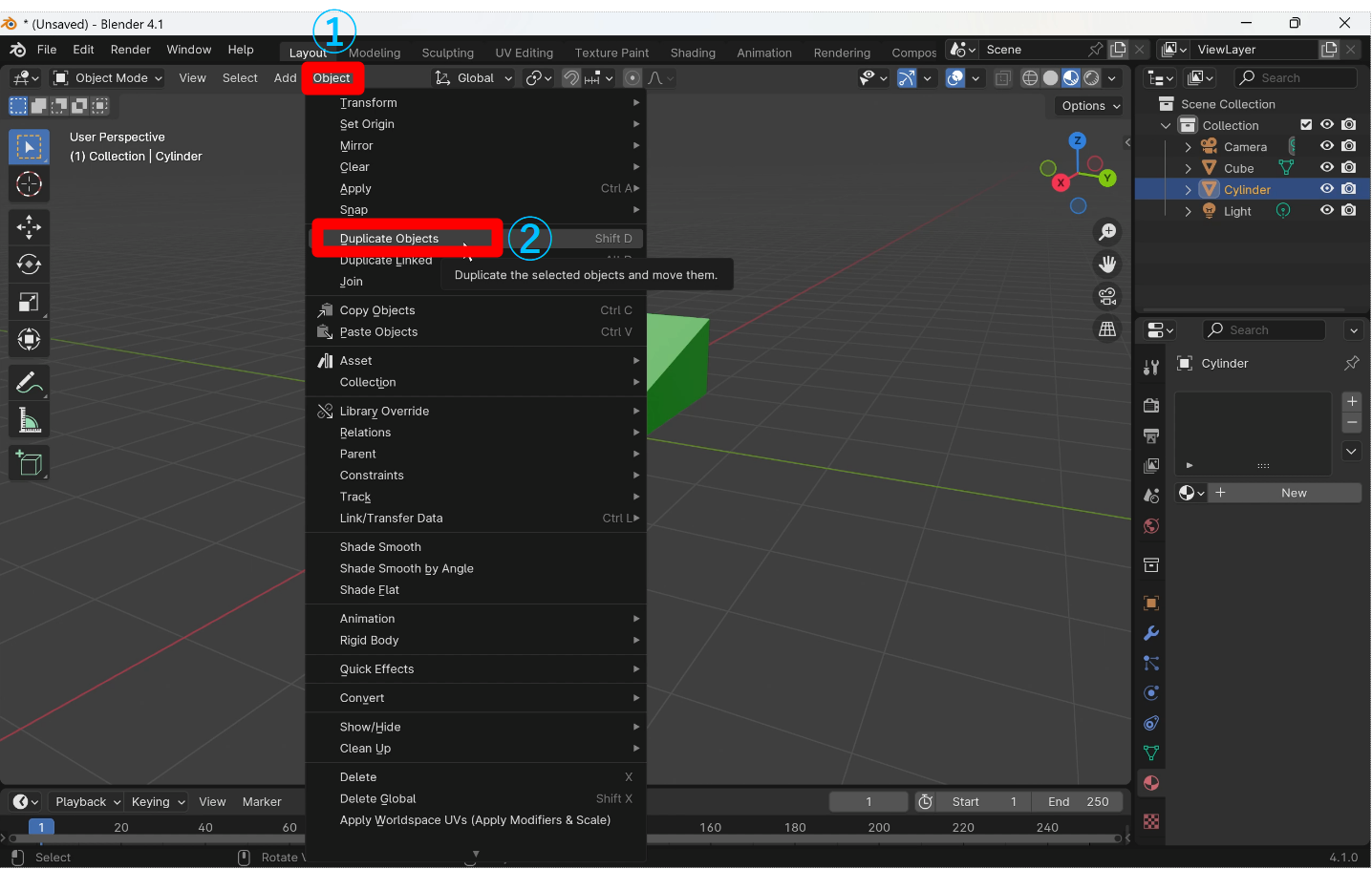Toggle X-ray mode in viewport header
Screen dimensions: 1372x869
pos(1002,78)
